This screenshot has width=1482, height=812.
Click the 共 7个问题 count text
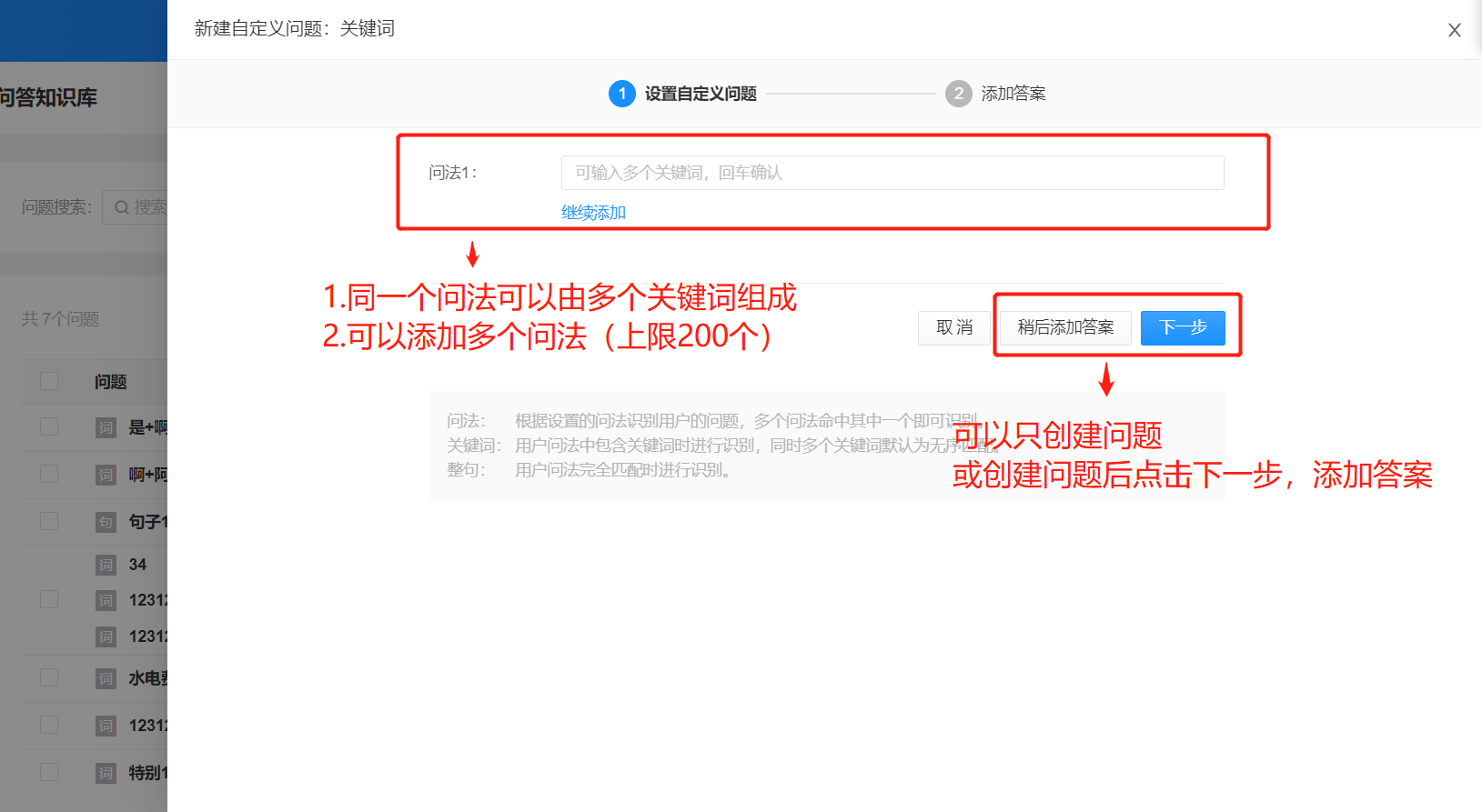tap(60, 319)
